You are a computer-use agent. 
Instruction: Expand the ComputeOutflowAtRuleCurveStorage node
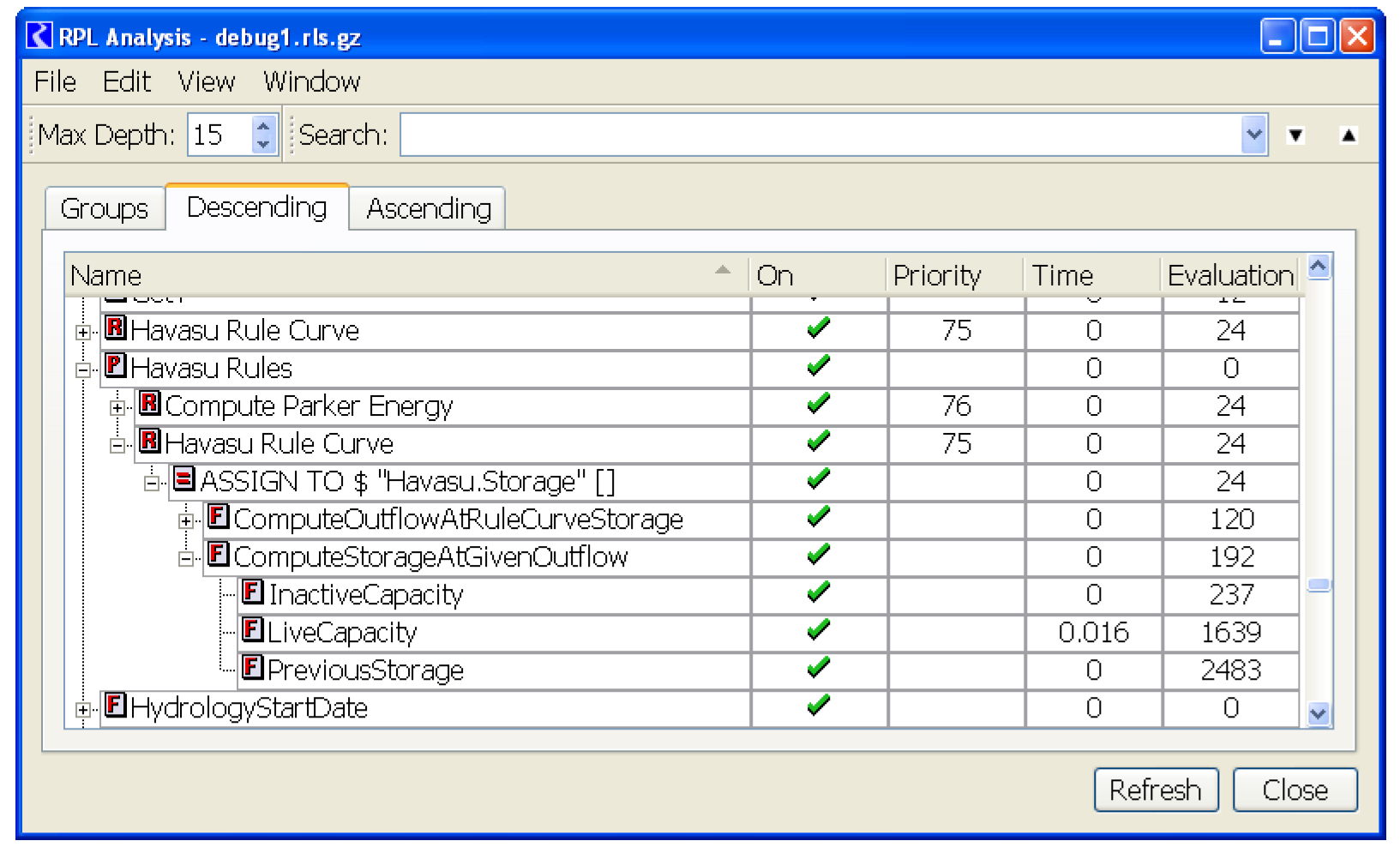tap(186, 521)
